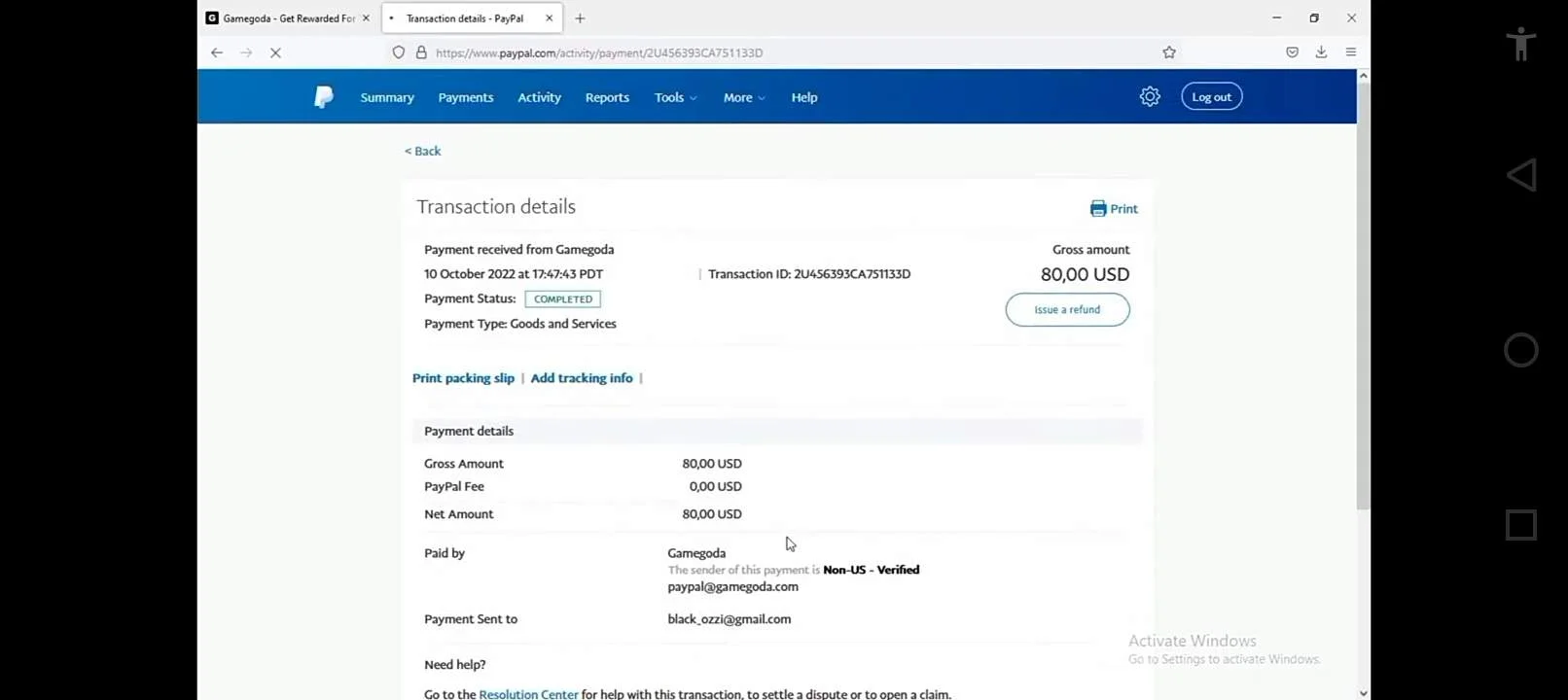This screenshot has height=700, width=1568.
Task: Open the Activity menu item
Action: pos(540,97)
